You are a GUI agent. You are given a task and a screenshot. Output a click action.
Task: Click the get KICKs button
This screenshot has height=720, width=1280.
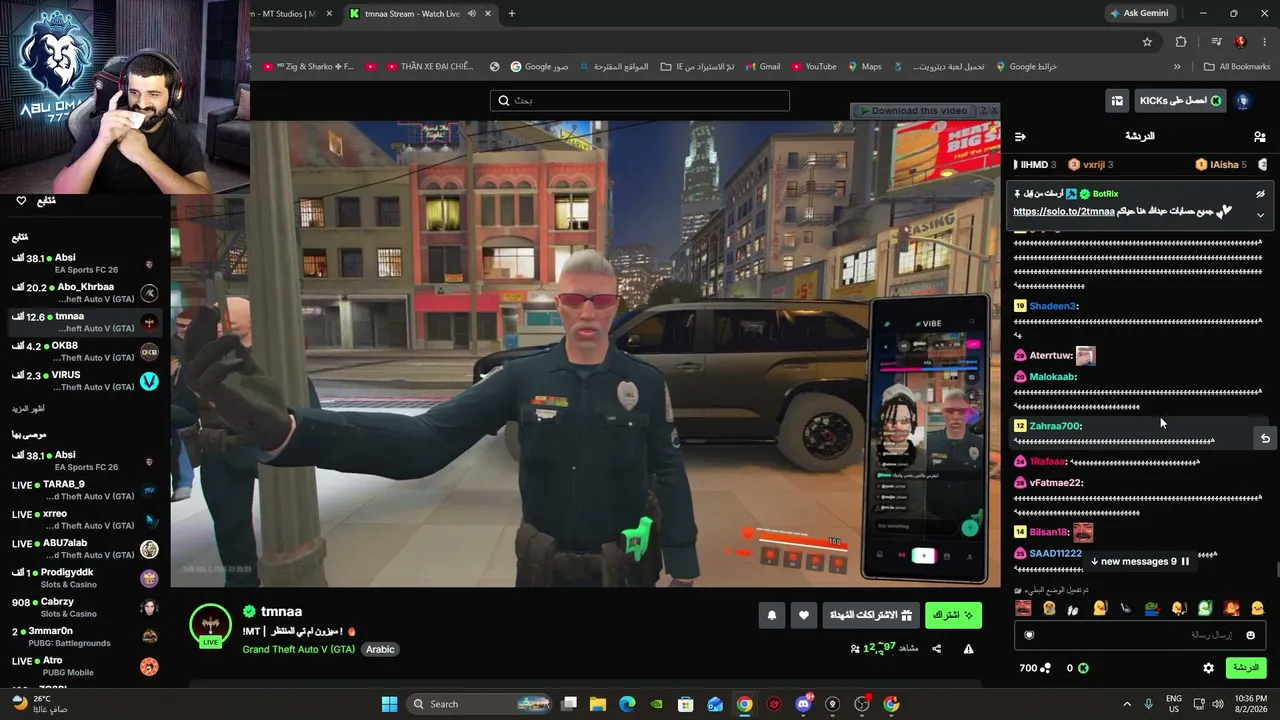point(1180,101)
